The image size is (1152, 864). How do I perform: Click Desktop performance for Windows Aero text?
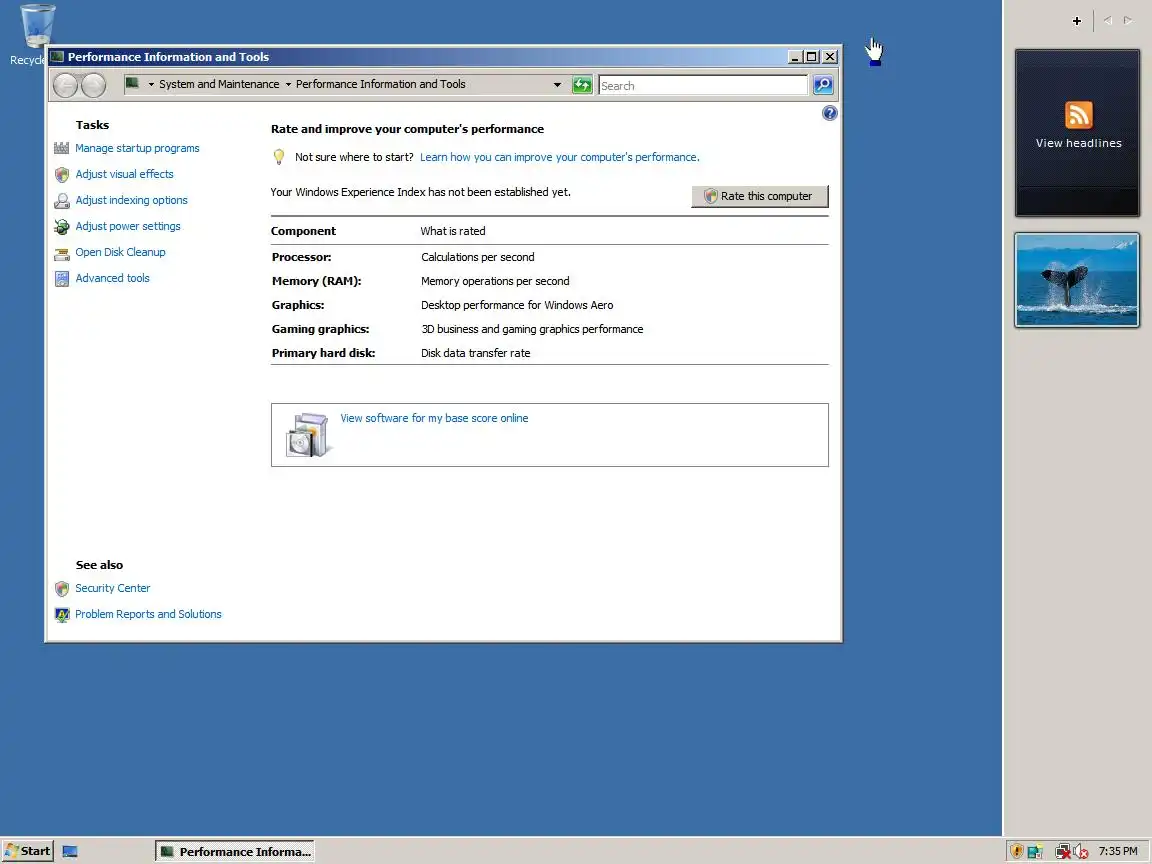click(517, 306)
